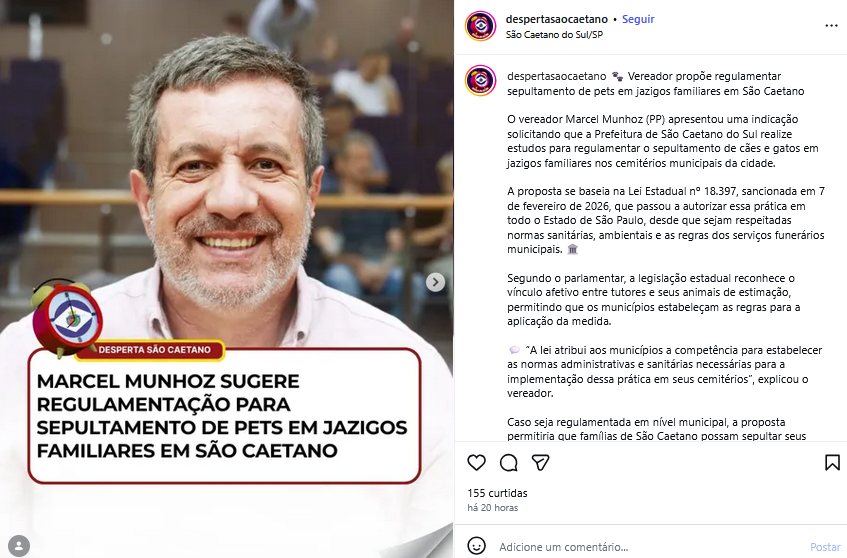Open the emoji picker smiley icon
This screenshot has height=558, width=847.
pyautogui.click(x=476, y=546)
